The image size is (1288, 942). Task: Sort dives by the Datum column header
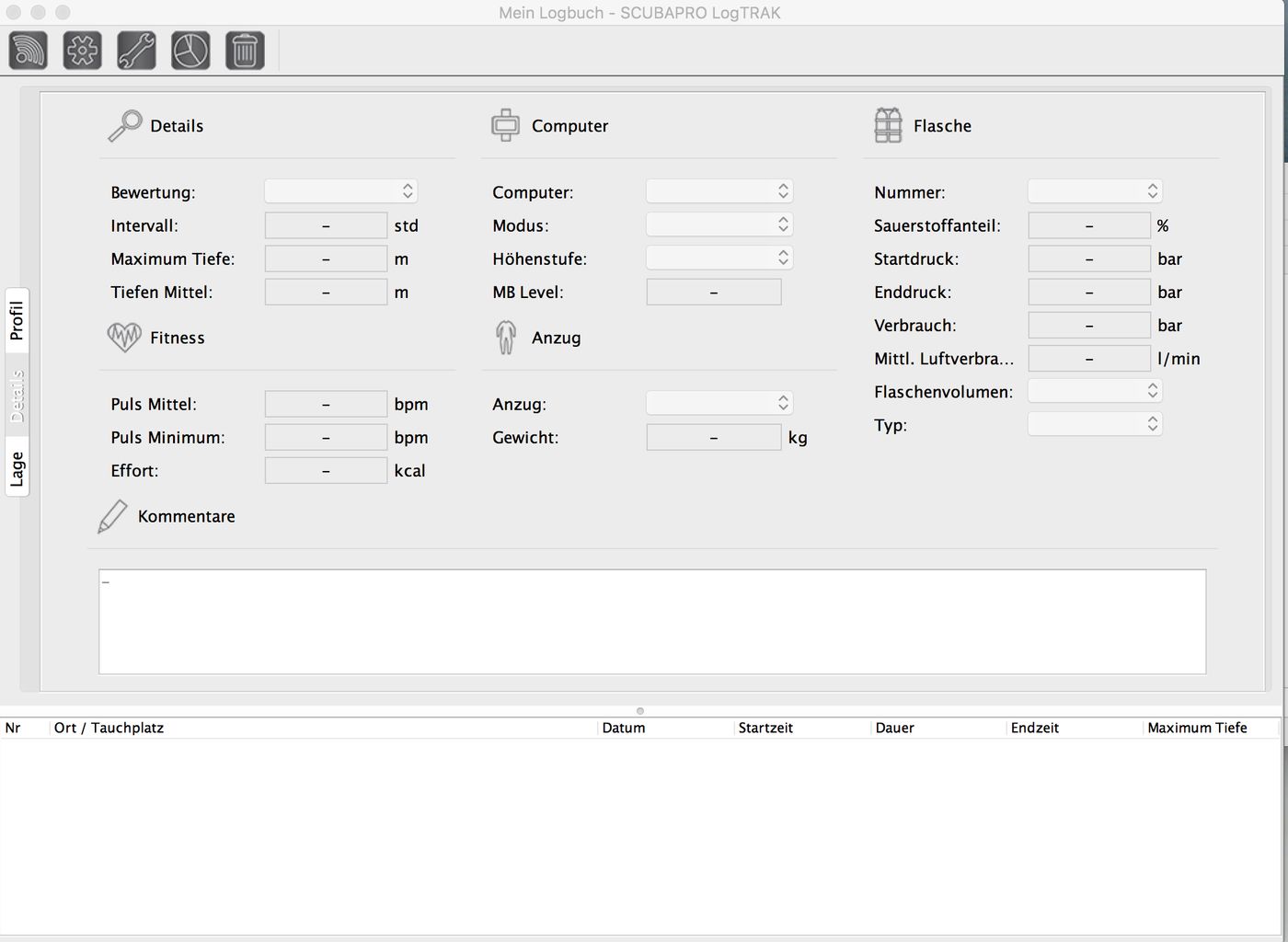[624, 728]
